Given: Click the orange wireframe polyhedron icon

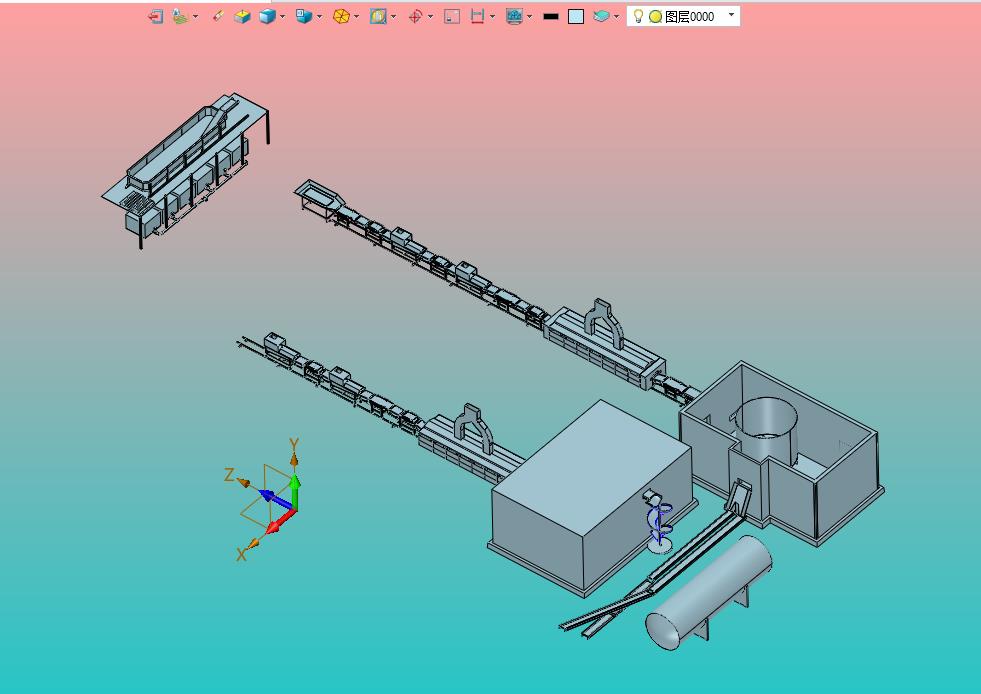Looking at the screenshot, I should point(341,17).
